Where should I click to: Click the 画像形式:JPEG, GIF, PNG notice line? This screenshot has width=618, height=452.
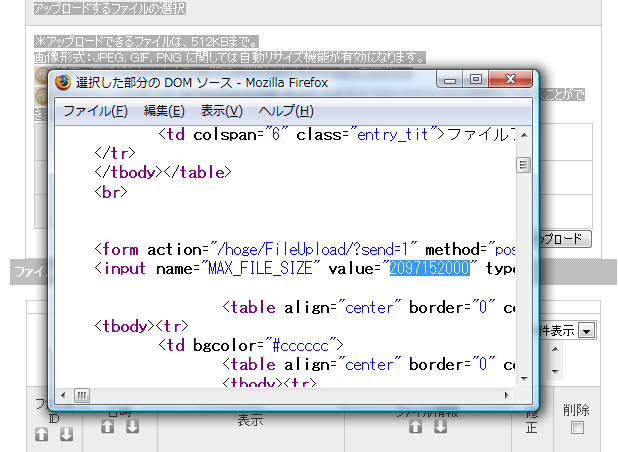[230, 58]
